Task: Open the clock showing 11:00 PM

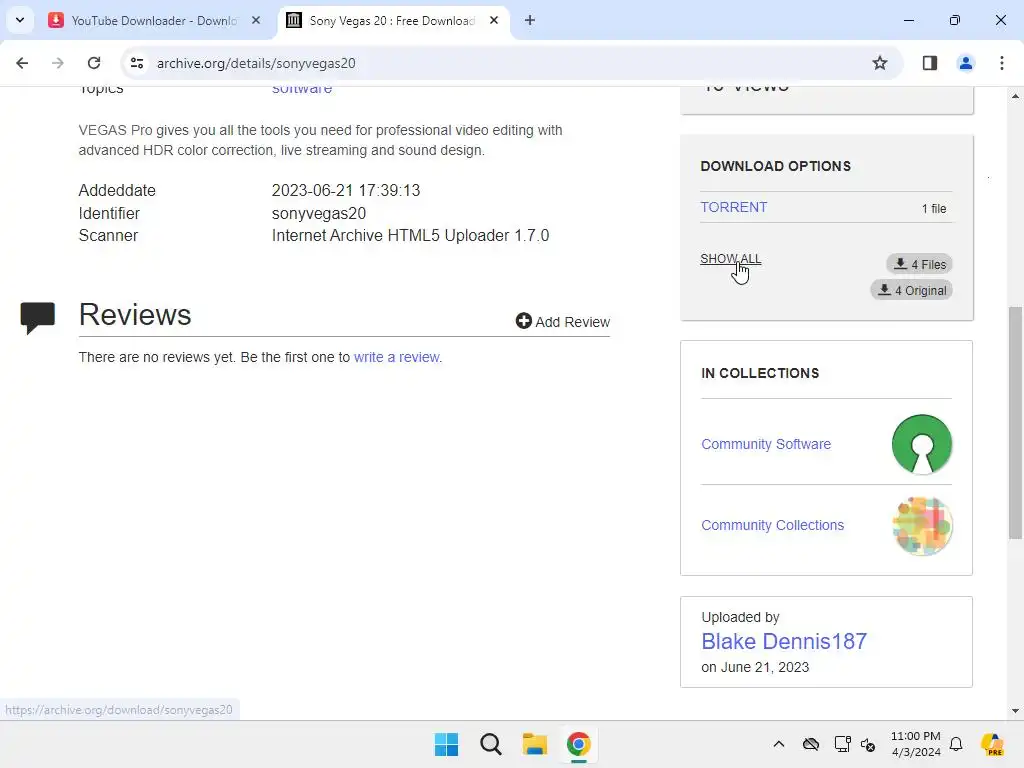Action: 916,744
